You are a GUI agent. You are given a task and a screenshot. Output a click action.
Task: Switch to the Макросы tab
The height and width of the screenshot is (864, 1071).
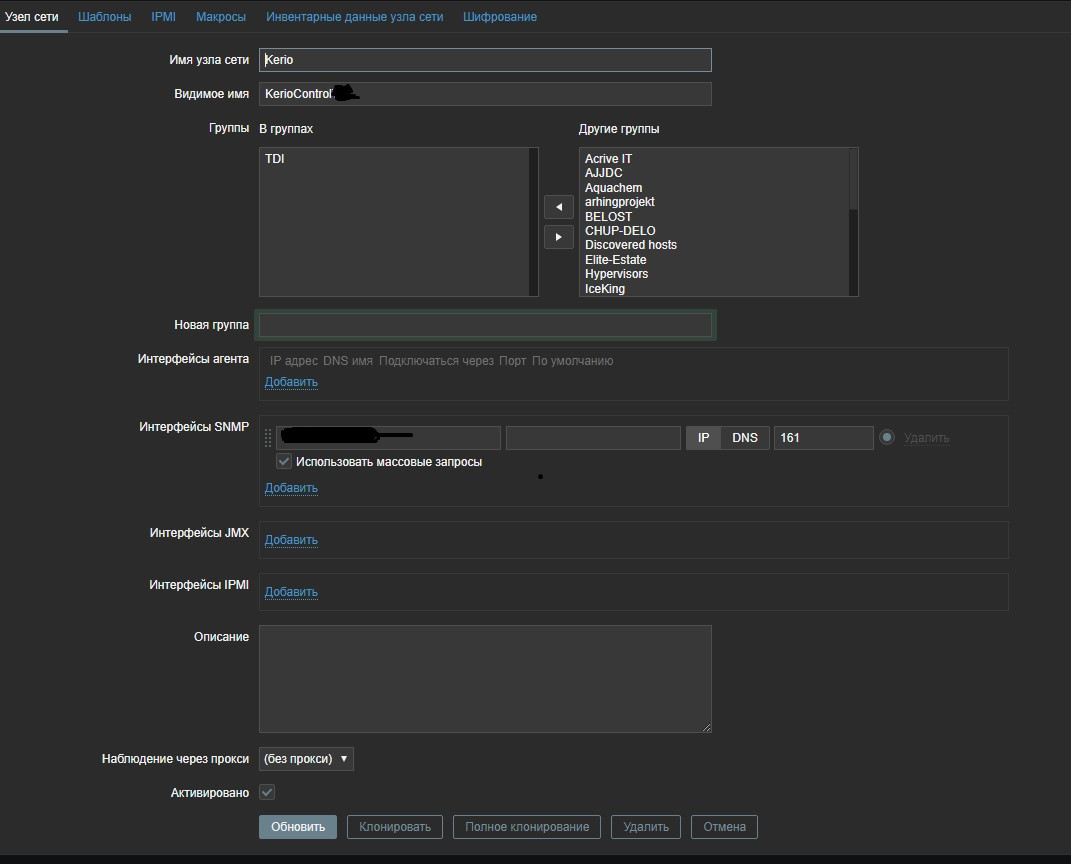click(x=221, y=17)
